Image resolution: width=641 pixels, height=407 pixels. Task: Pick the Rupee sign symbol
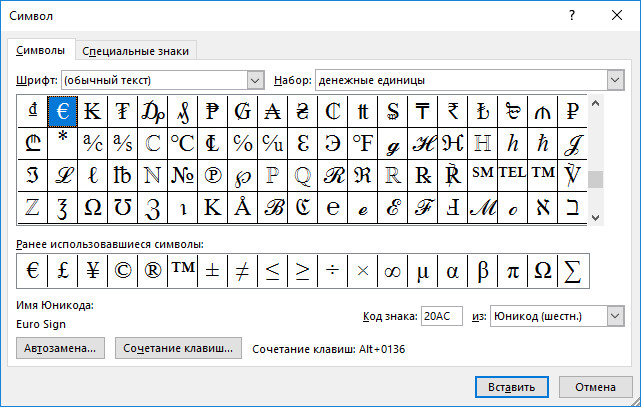pos(453,111)
